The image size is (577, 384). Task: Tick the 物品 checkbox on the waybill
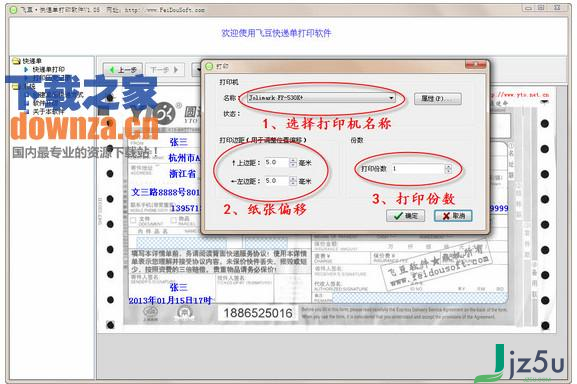pyautogui.click(x=173, y=220)
